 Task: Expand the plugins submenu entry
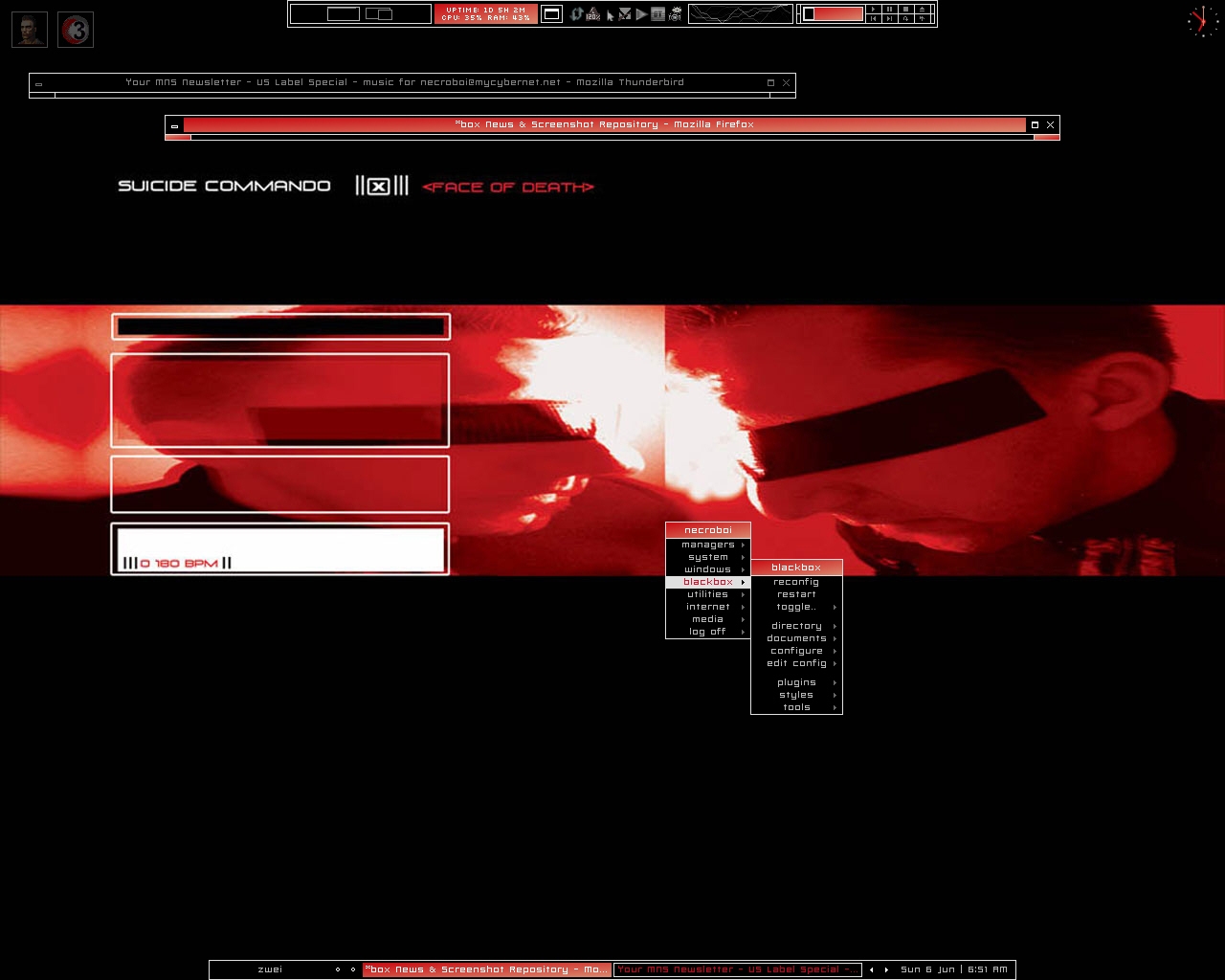point(796,682)
